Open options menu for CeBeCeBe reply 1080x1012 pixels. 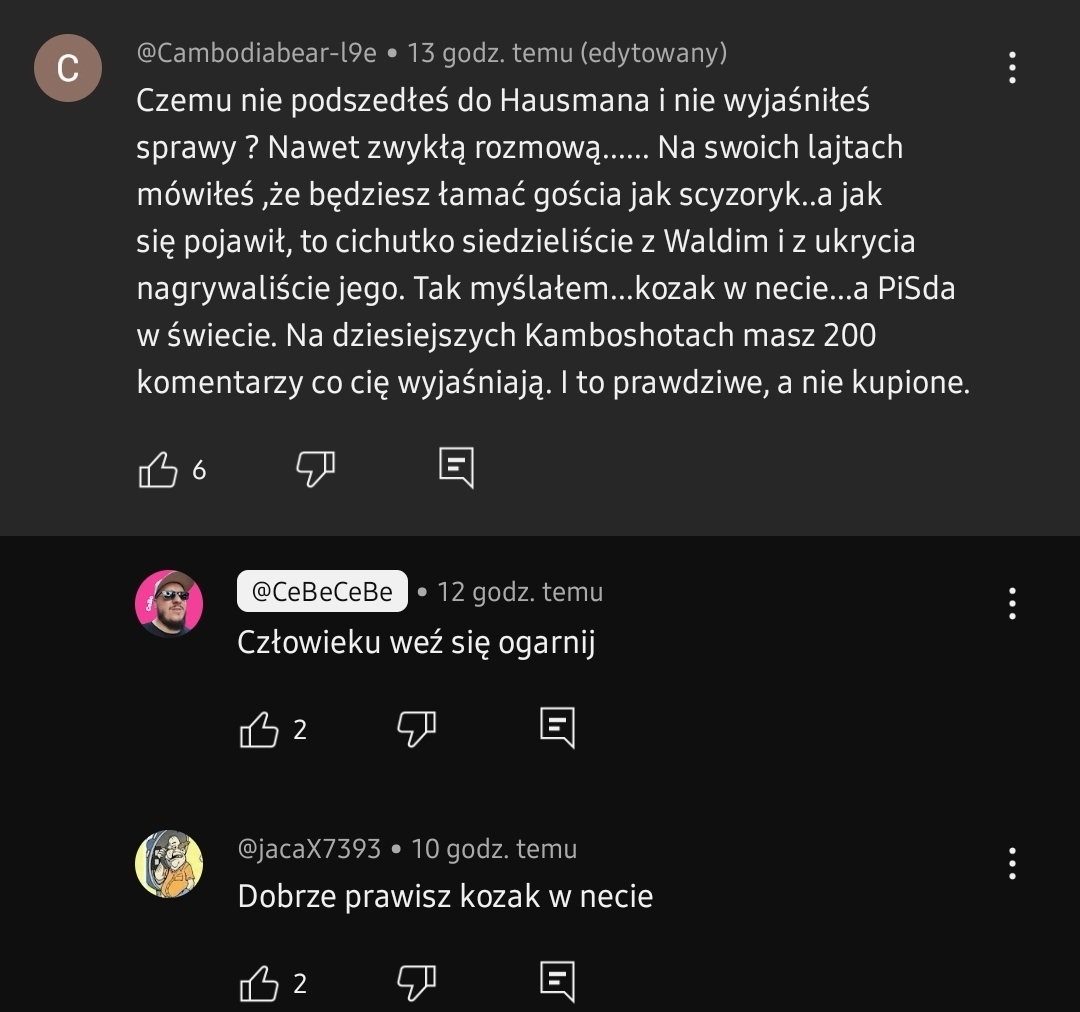pyautogui.click(x=1012, y=603)
